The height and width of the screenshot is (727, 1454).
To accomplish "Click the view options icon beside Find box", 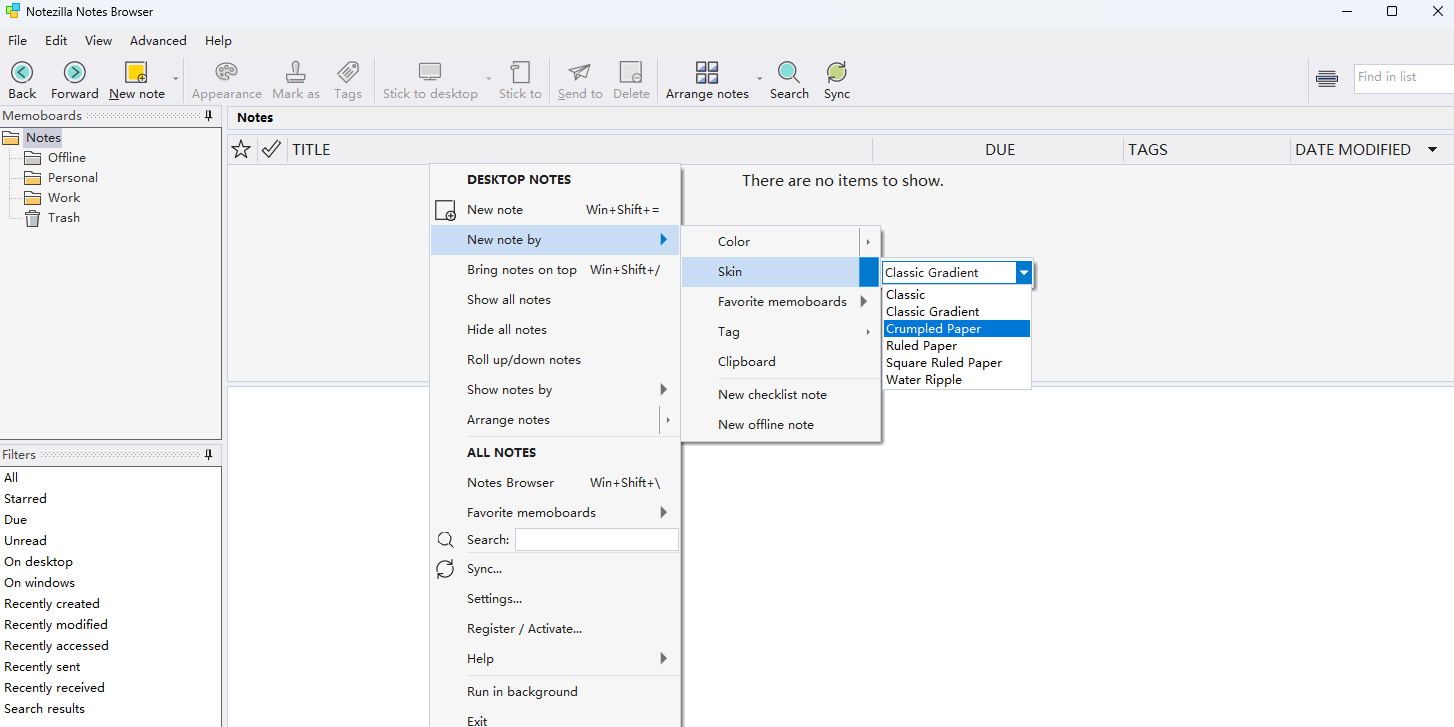I will tap(1327, 79).
